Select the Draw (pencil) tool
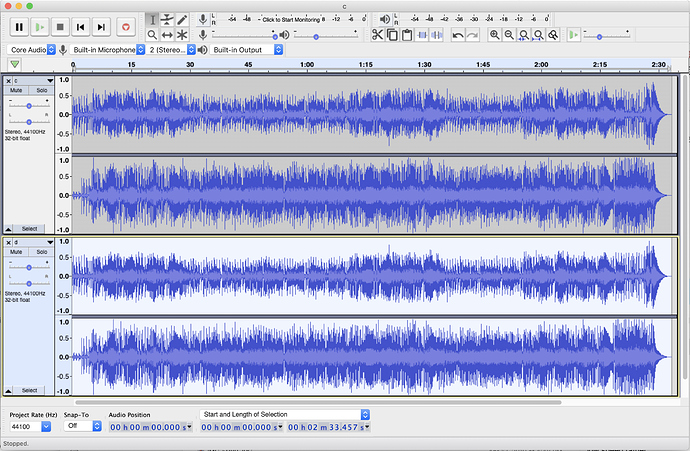 (x=182, y=20)
